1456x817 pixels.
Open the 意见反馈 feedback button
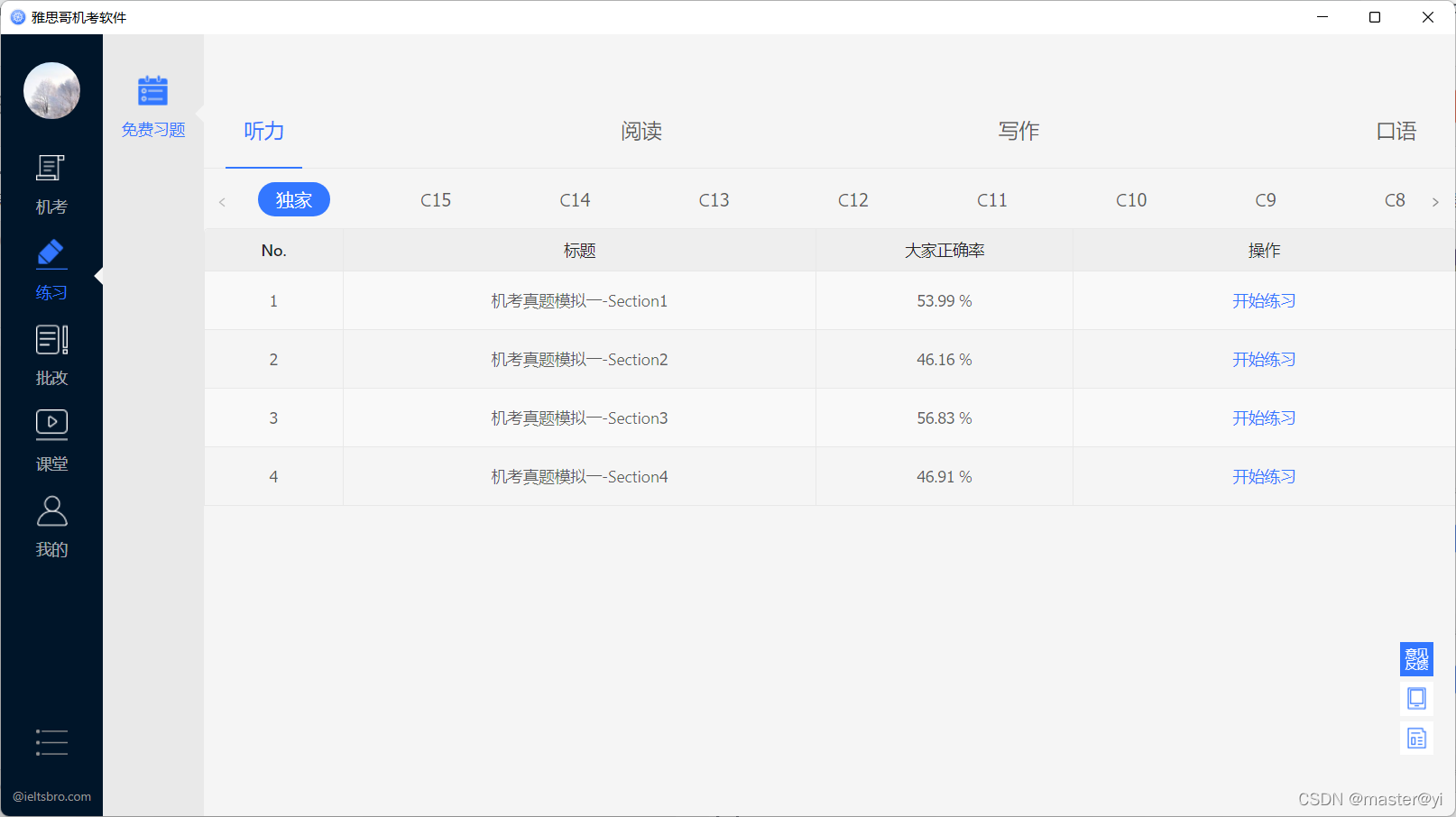click(x=1416, y=659)
